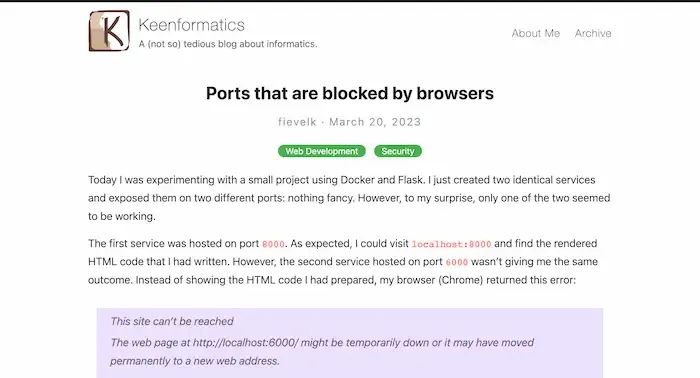Viewport: 700px width, 378px height.
Task: Click the post date March 20, 2023
Action: click(x=375, y=122)
